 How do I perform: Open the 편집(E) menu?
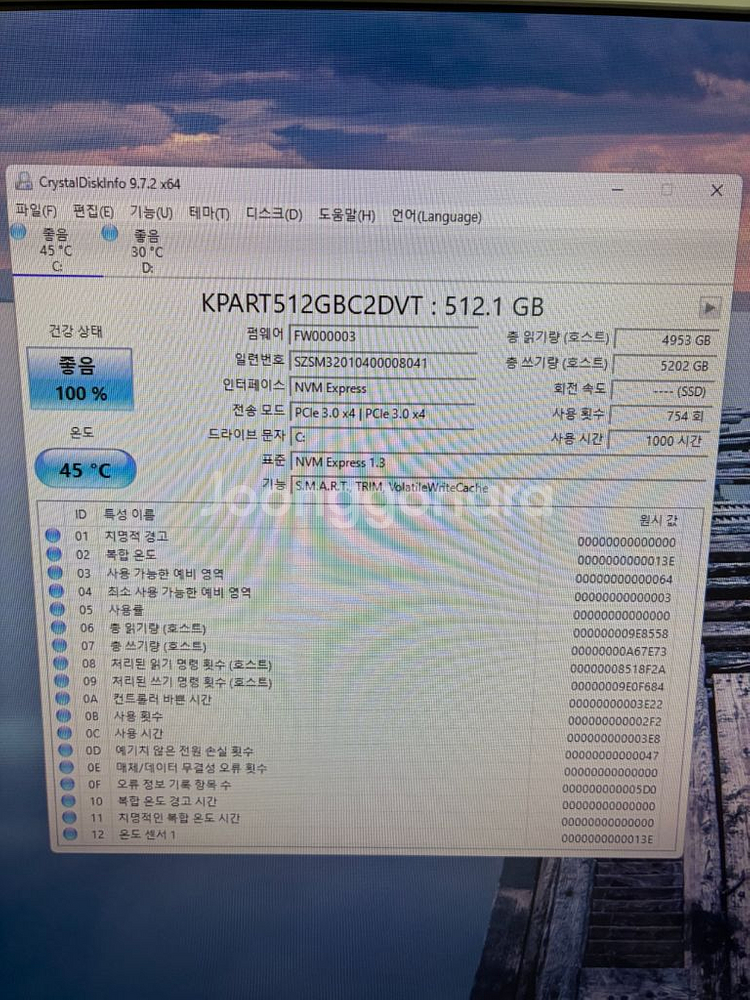[x=93, y=211]
